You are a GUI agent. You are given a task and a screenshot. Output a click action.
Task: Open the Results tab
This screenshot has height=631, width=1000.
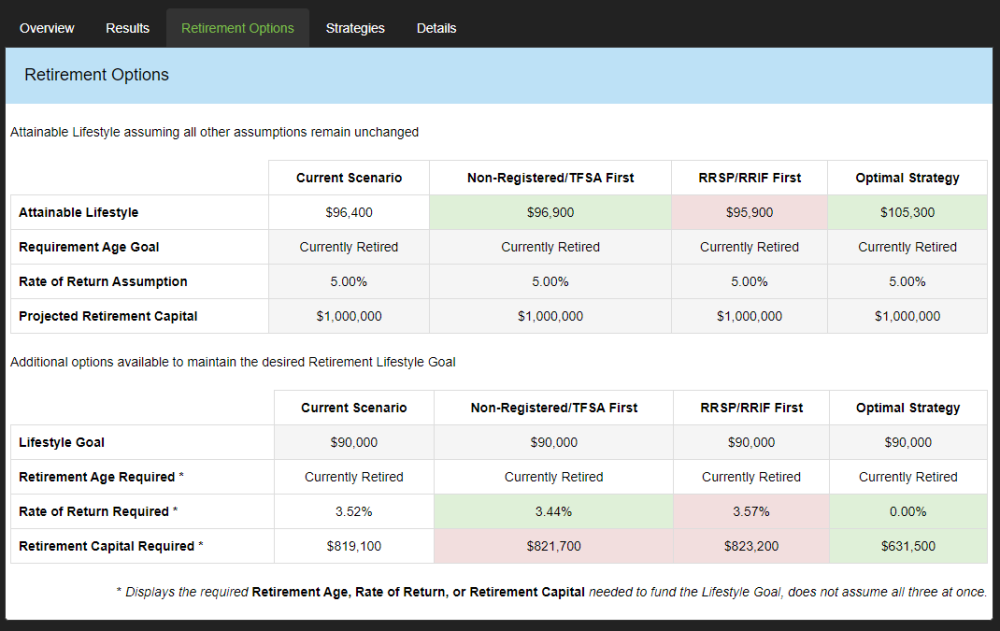[127, 27]
